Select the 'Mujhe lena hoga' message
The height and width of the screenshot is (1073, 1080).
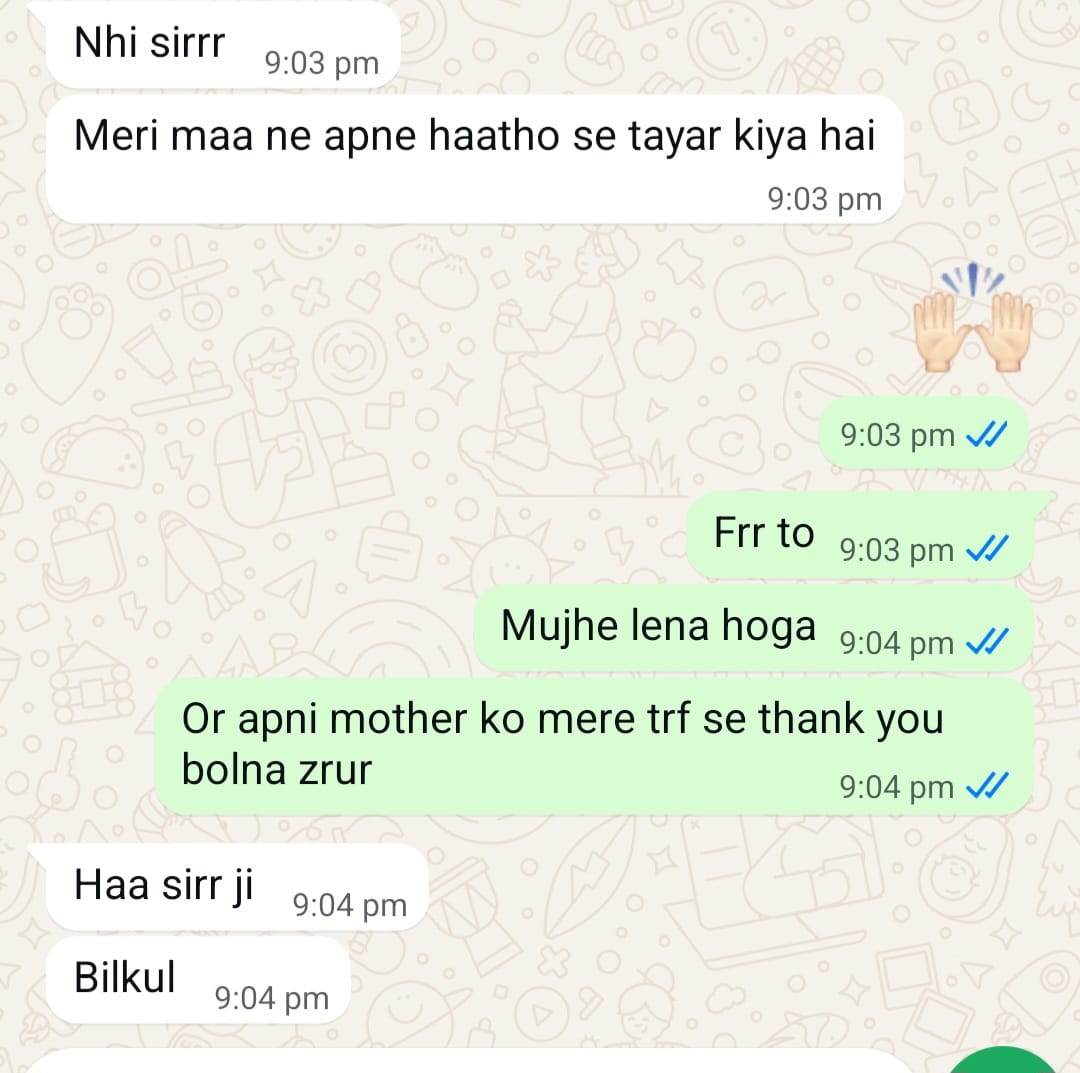pos(754,628)
